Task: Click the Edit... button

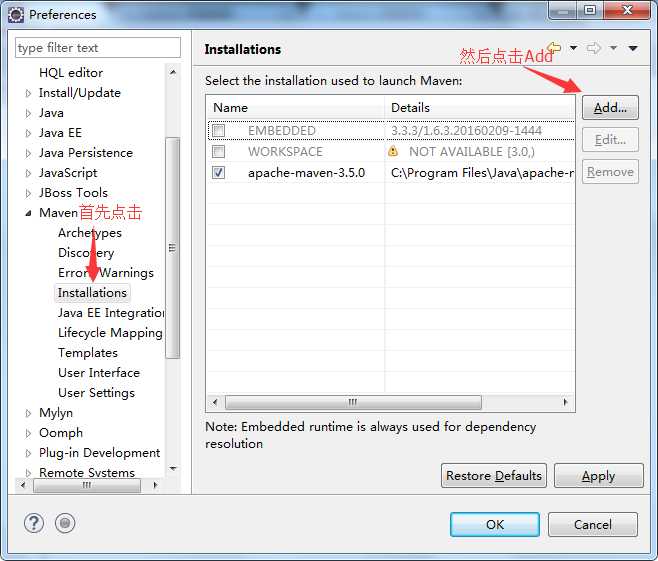Action: (x=610, y=140)
